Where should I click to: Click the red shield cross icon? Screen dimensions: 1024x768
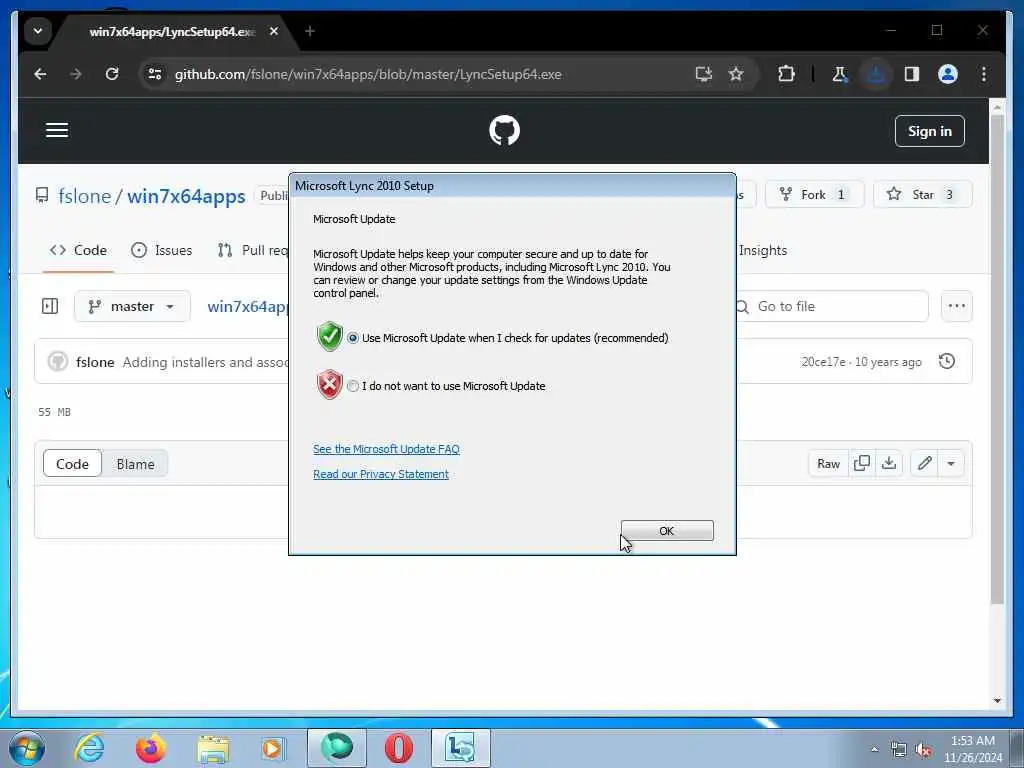(330, 385)
